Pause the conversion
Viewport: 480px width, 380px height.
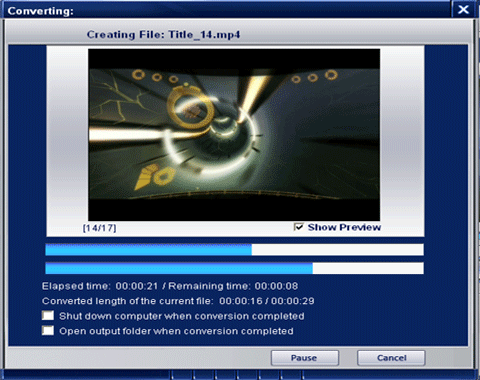[x=305, y=358]
